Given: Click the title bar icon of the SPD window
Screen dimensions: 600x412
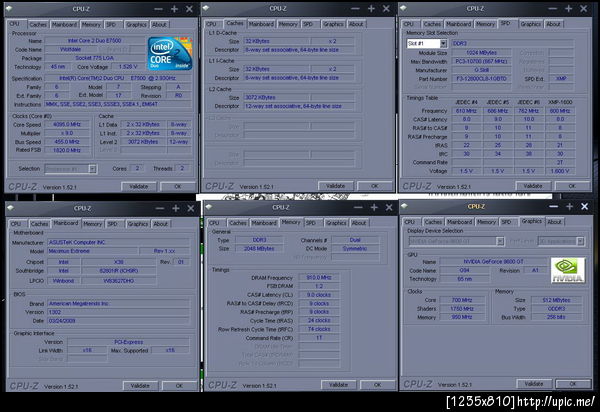Looking at the screenshot, I should pos(404,9).
